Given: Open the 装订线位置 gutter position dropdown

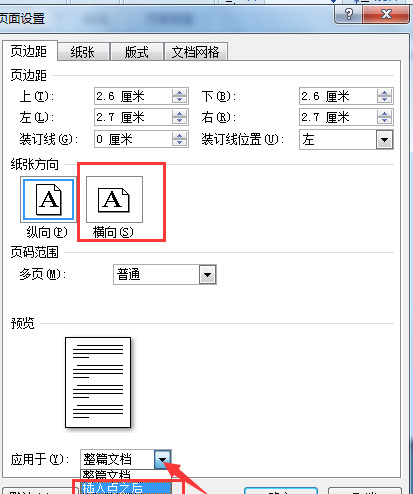Looking at the screenshot, I should tap(384, 140).
